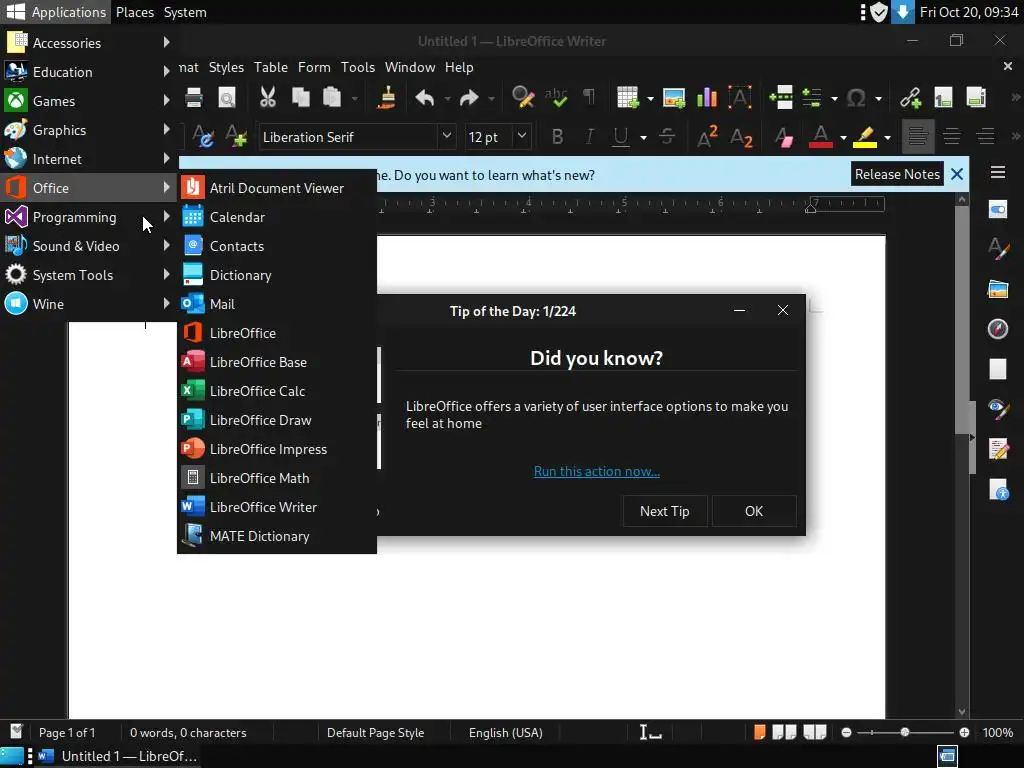Enable Center paragraph alignment
The width and height of the screenshot is (1024, 768).
coord(952,136)
